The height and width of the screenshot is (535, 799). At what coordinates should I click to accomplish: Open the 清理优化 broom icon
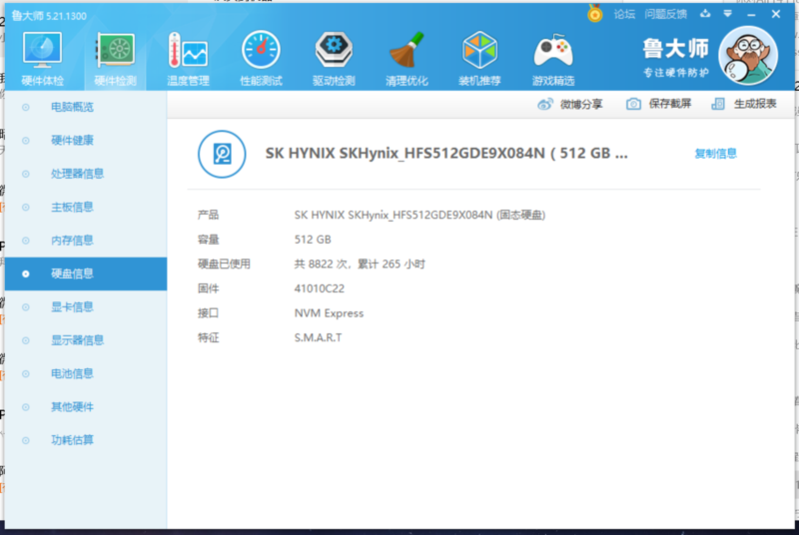[406, 56]
